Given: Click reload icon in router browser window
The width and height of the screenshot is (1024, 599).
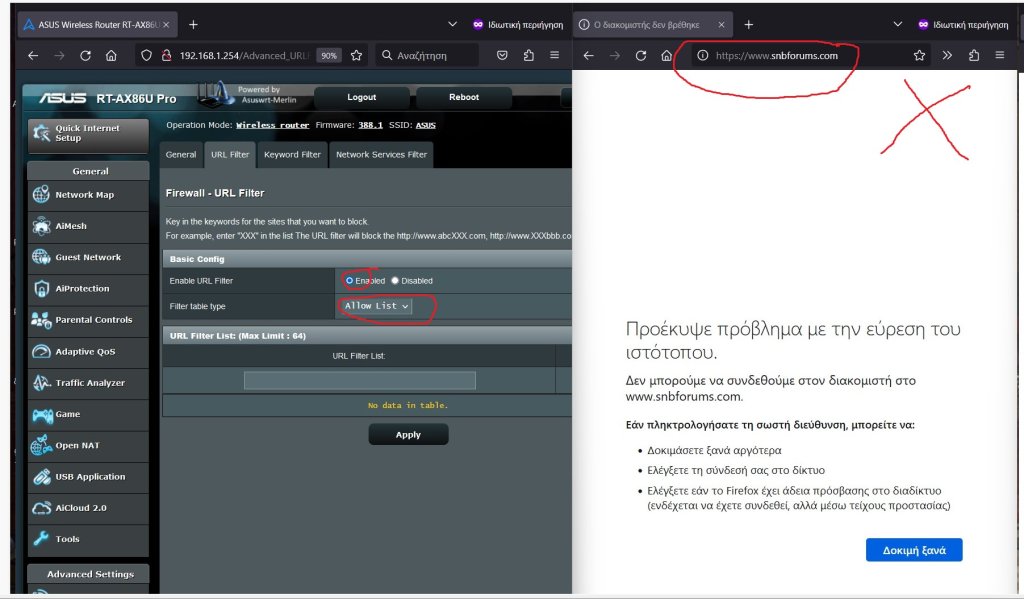Looking at the screenshot, I should [86, 56].
